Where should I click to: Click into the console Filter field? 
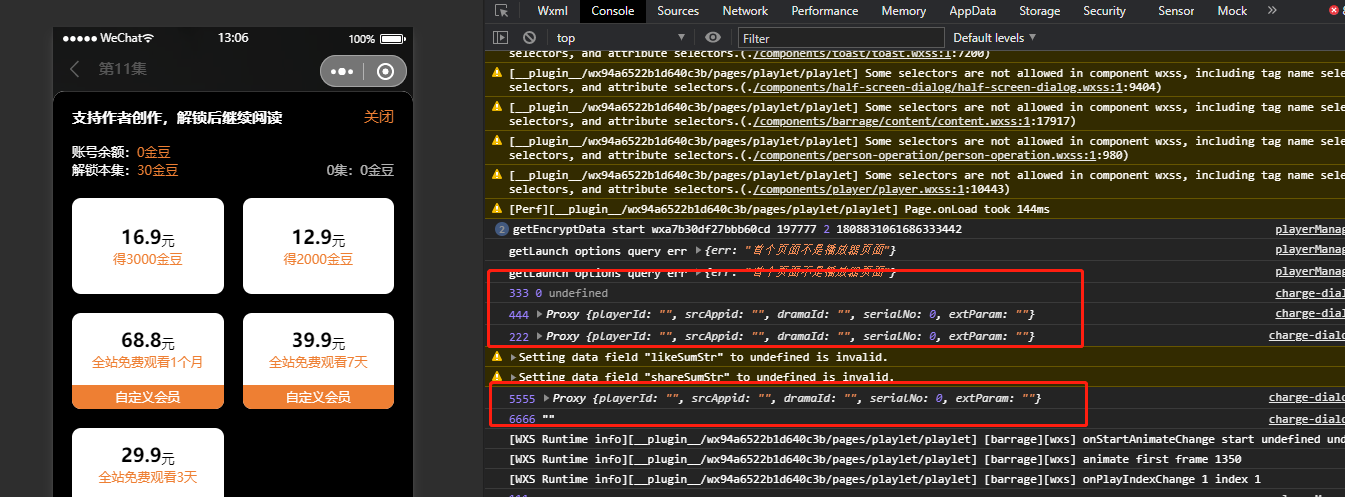pyautogui.click(x=840, y=38)
